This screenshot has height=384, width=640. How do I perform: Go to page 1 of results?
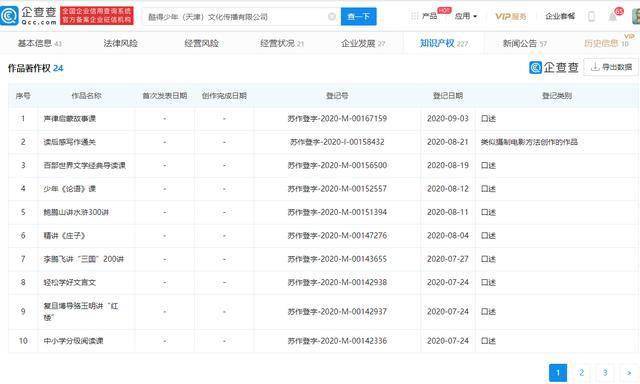(558, 373)
